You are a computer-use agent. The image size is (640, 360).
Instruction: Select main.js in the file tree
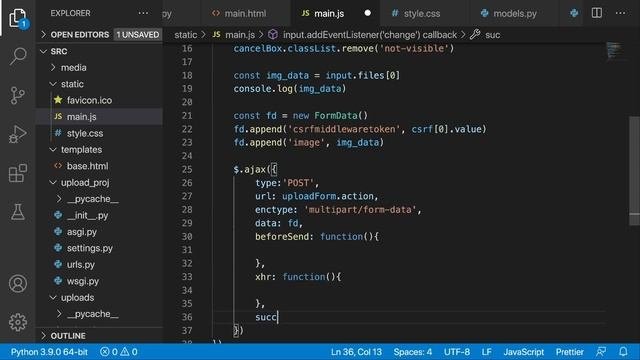click(x=82, y=117)
